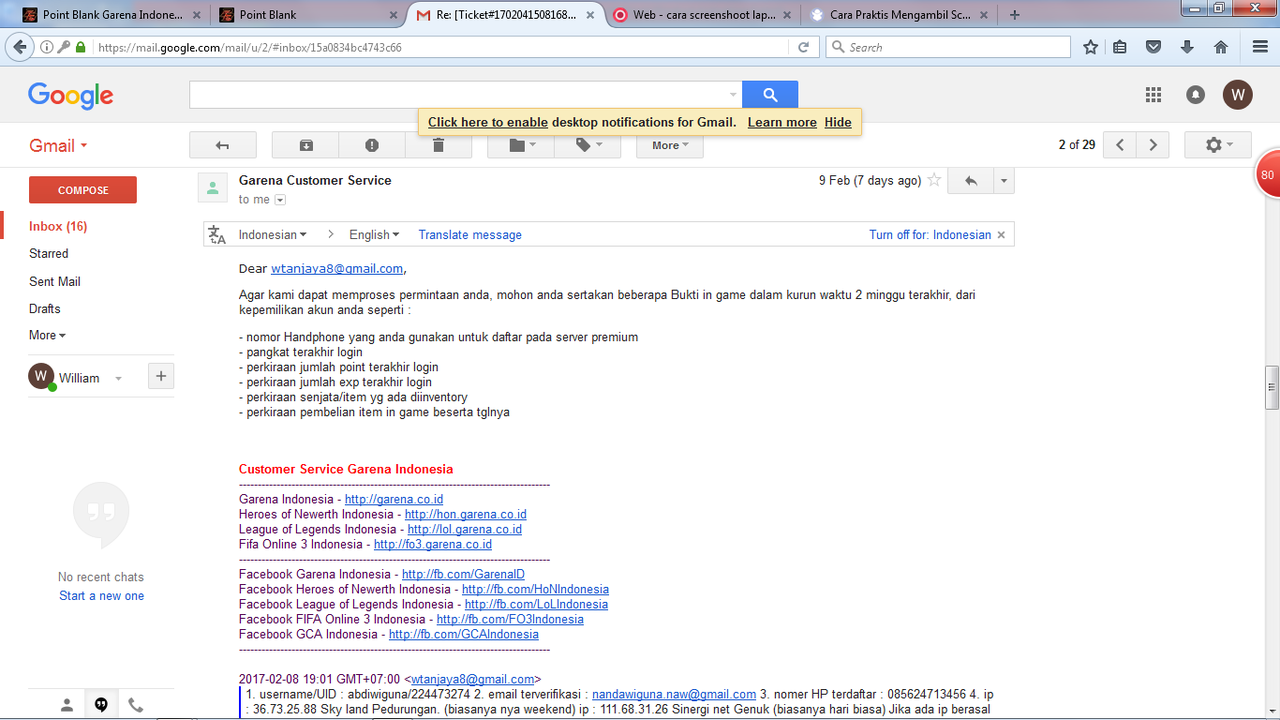The width and height of the screenshot is (1280, 720).
Task: Show message details arrow next to 'to me'
Action: [280, 200]
